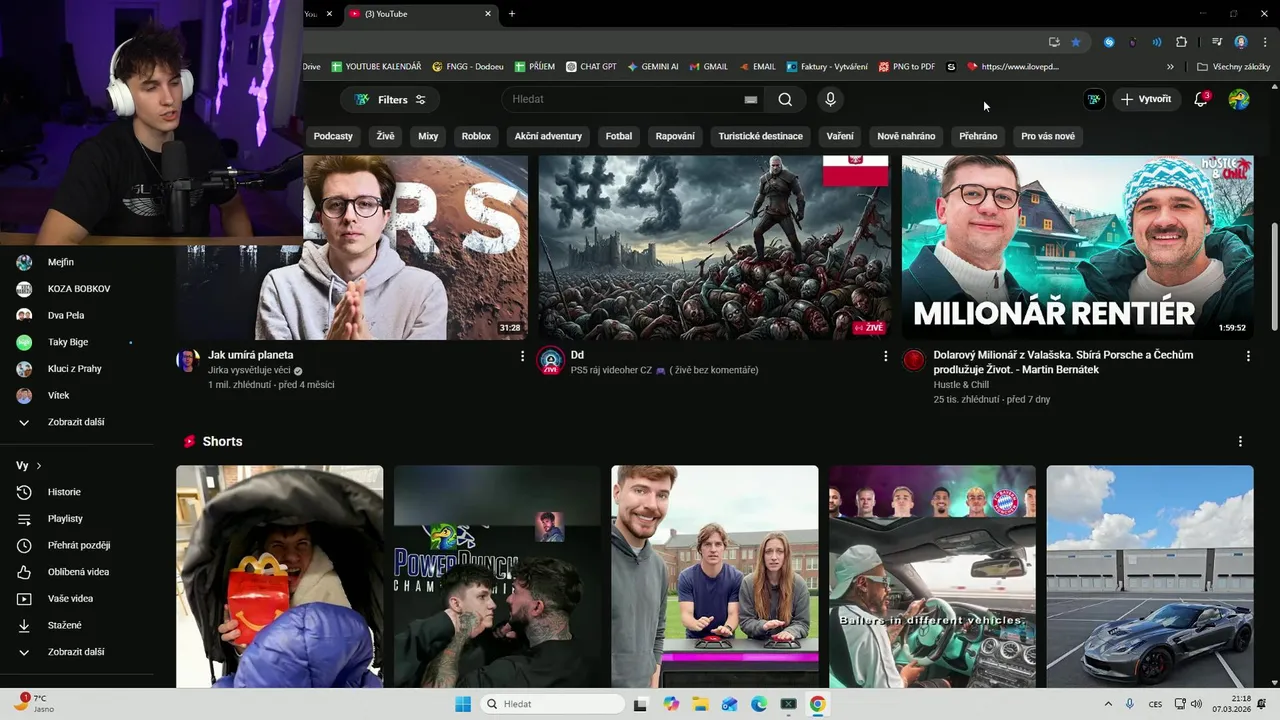Screen dimensions: 1280x720
Task: Click the extension icon left of Vytvořit
Action: tap(1095, 99)
